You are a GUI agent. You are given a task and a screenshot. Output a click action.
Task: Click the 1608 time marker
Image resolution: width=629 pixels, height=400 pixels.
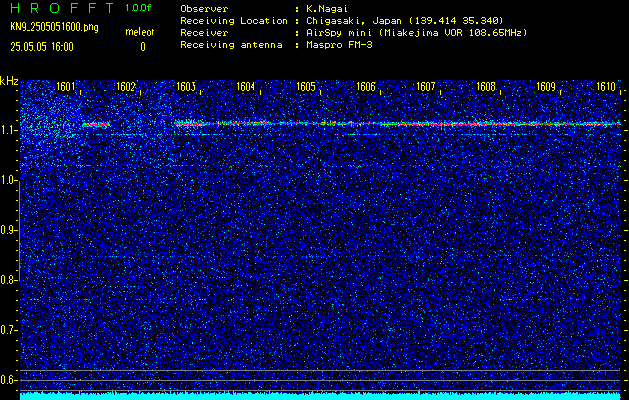[486, 87]
